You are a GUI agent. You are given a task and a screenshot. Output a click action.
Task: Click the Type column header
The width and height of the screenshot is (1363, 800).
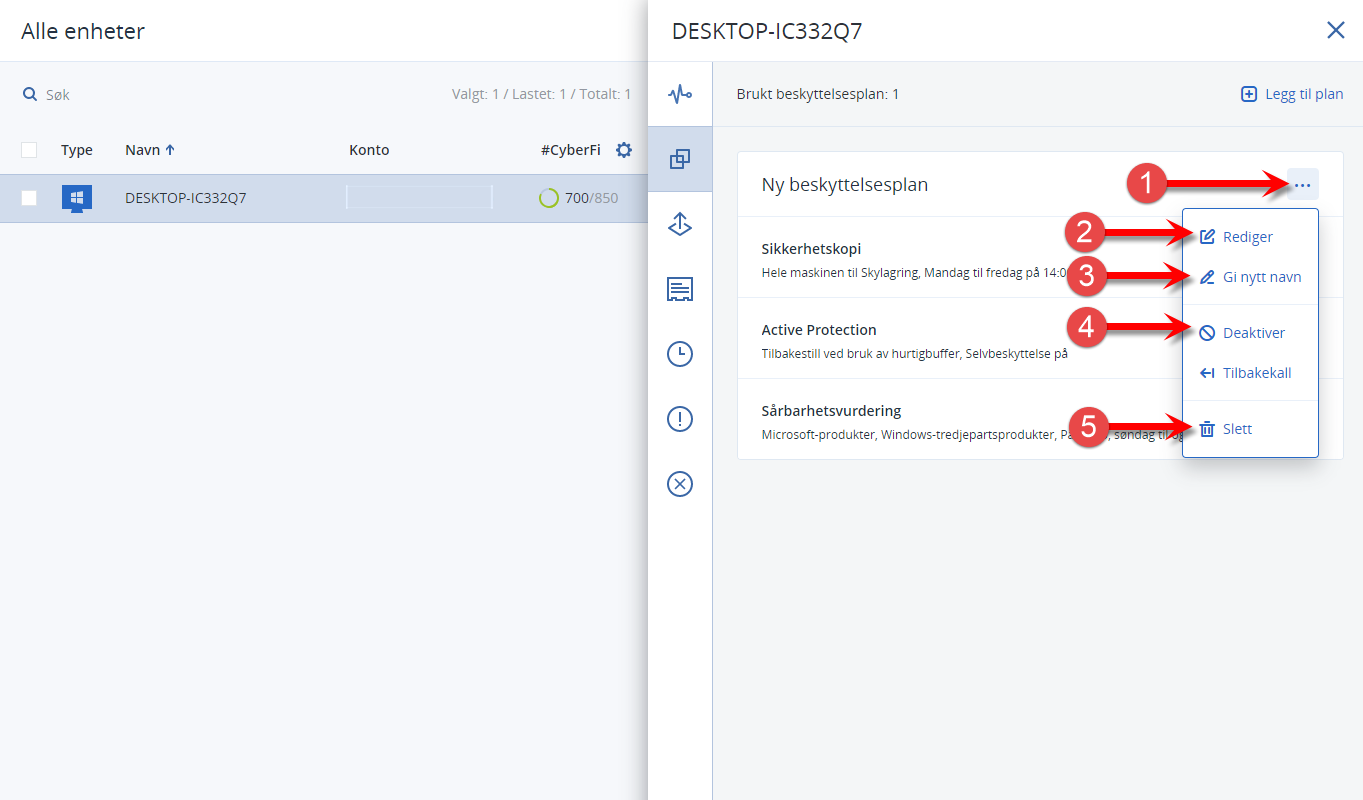[x=77, y=150]
